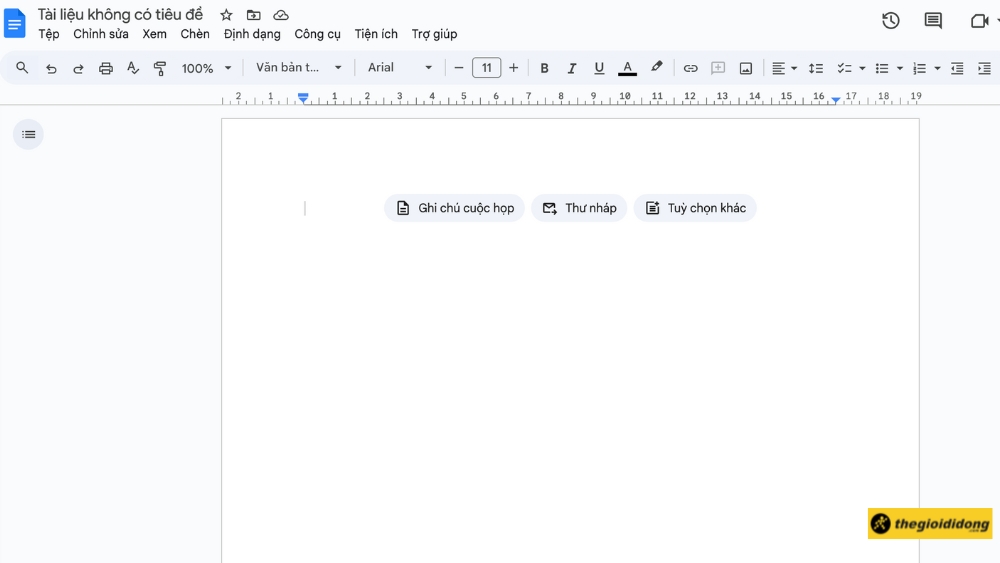Toggle italic text formatting
The width and height of the screenshot is (1000, 563).
tap(572, 68)
